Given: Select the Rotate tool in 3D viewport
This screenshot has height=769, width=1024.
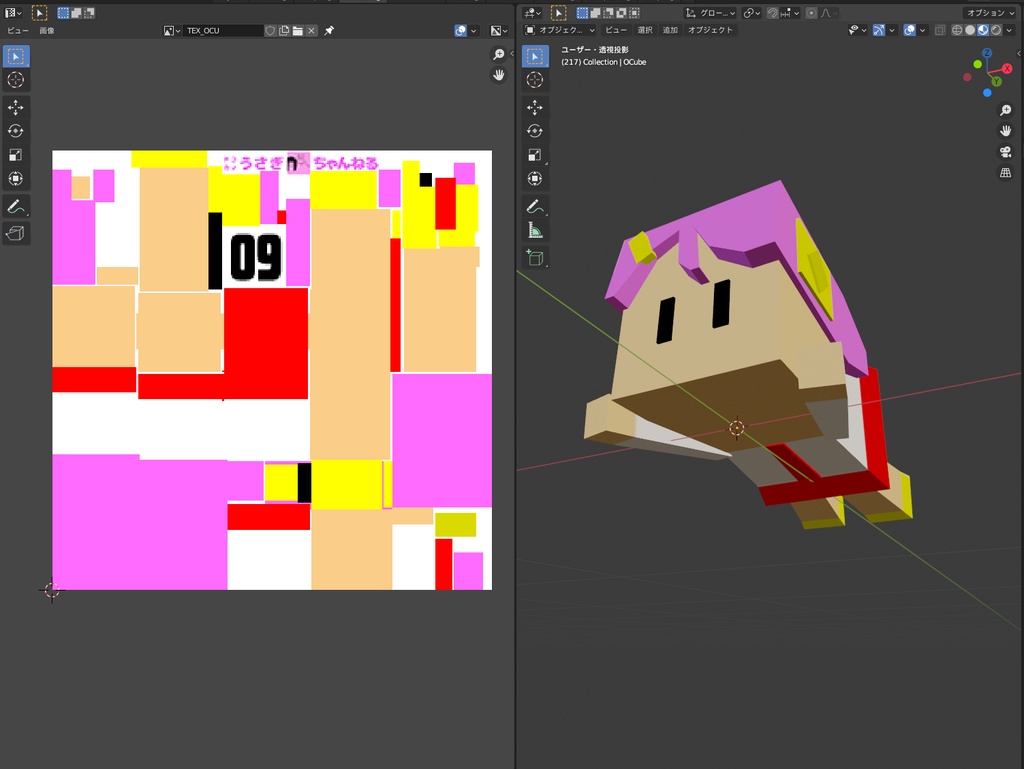Looking at the screenshot, I should [535, 131].
